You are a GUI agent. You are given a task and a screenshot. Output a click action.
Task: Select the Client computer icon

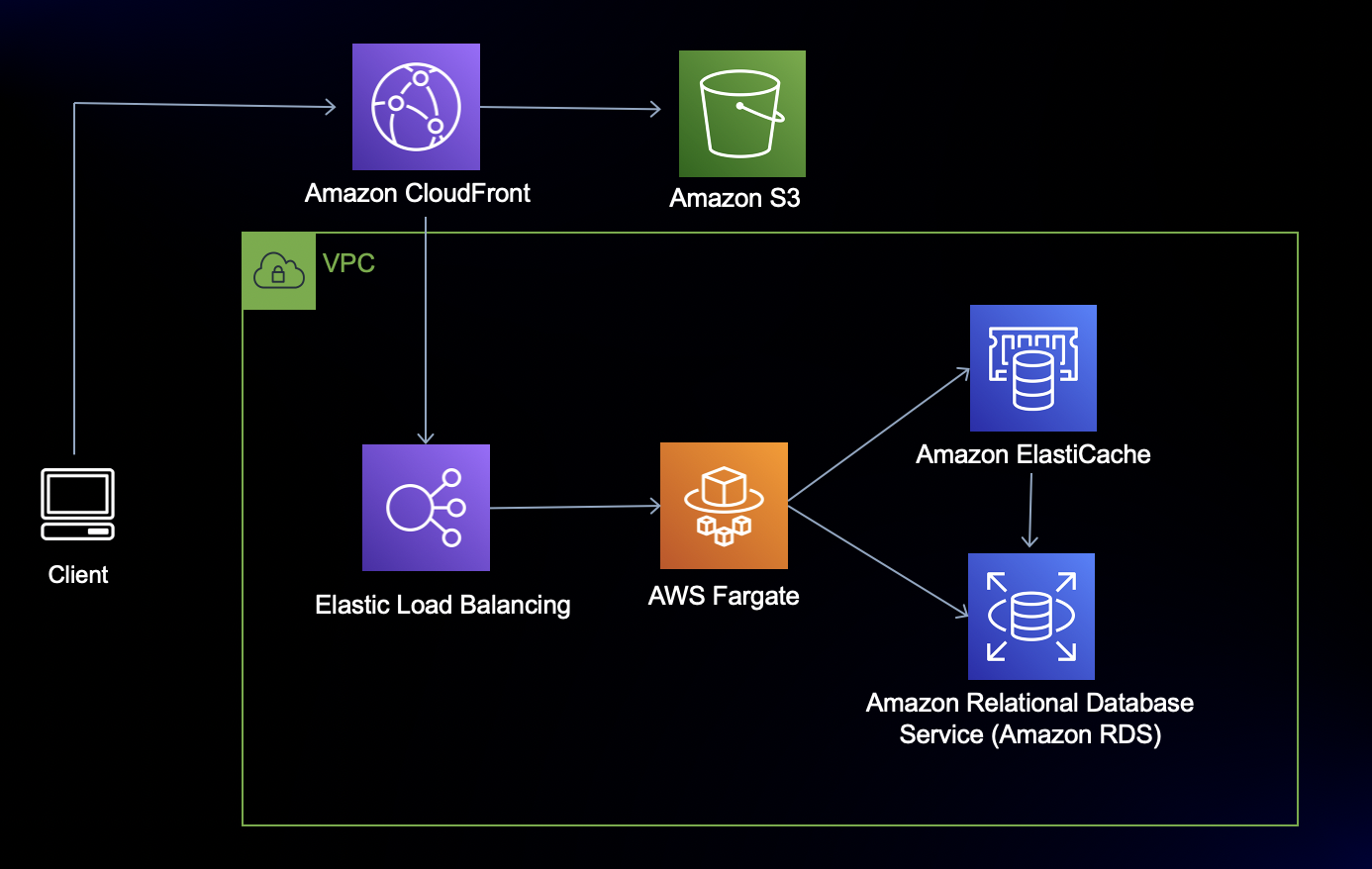point(78,505)
